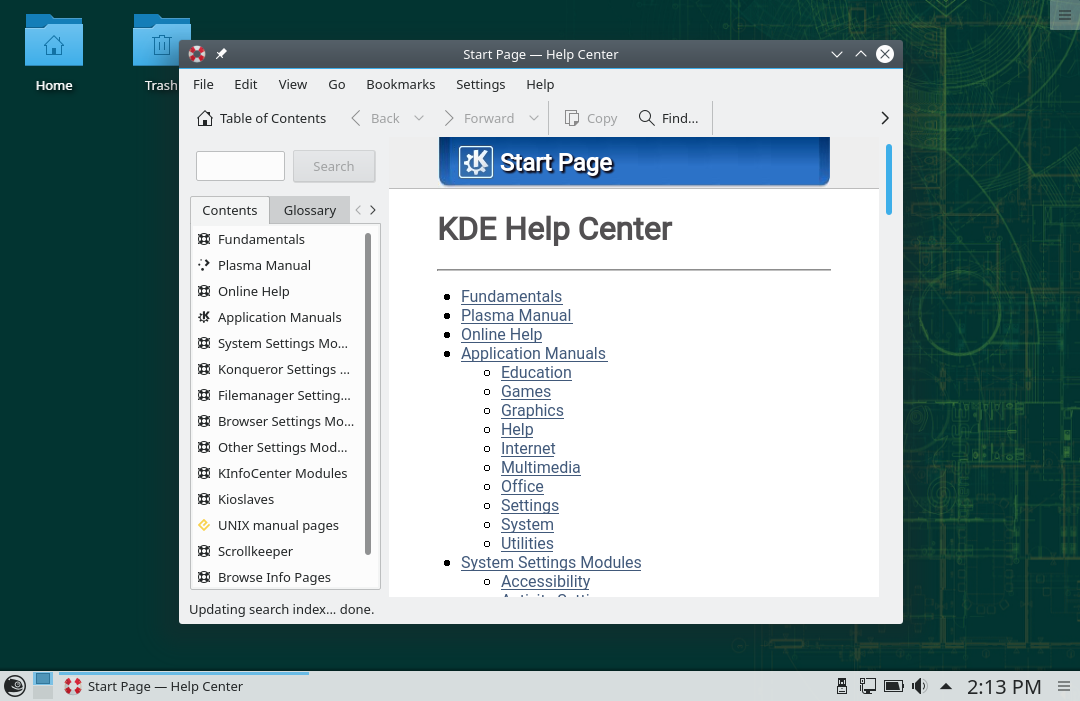Click the Copy toolbar icon
Image resolution: width=1080 pixels, height=701 pixels.
(571, 118)
